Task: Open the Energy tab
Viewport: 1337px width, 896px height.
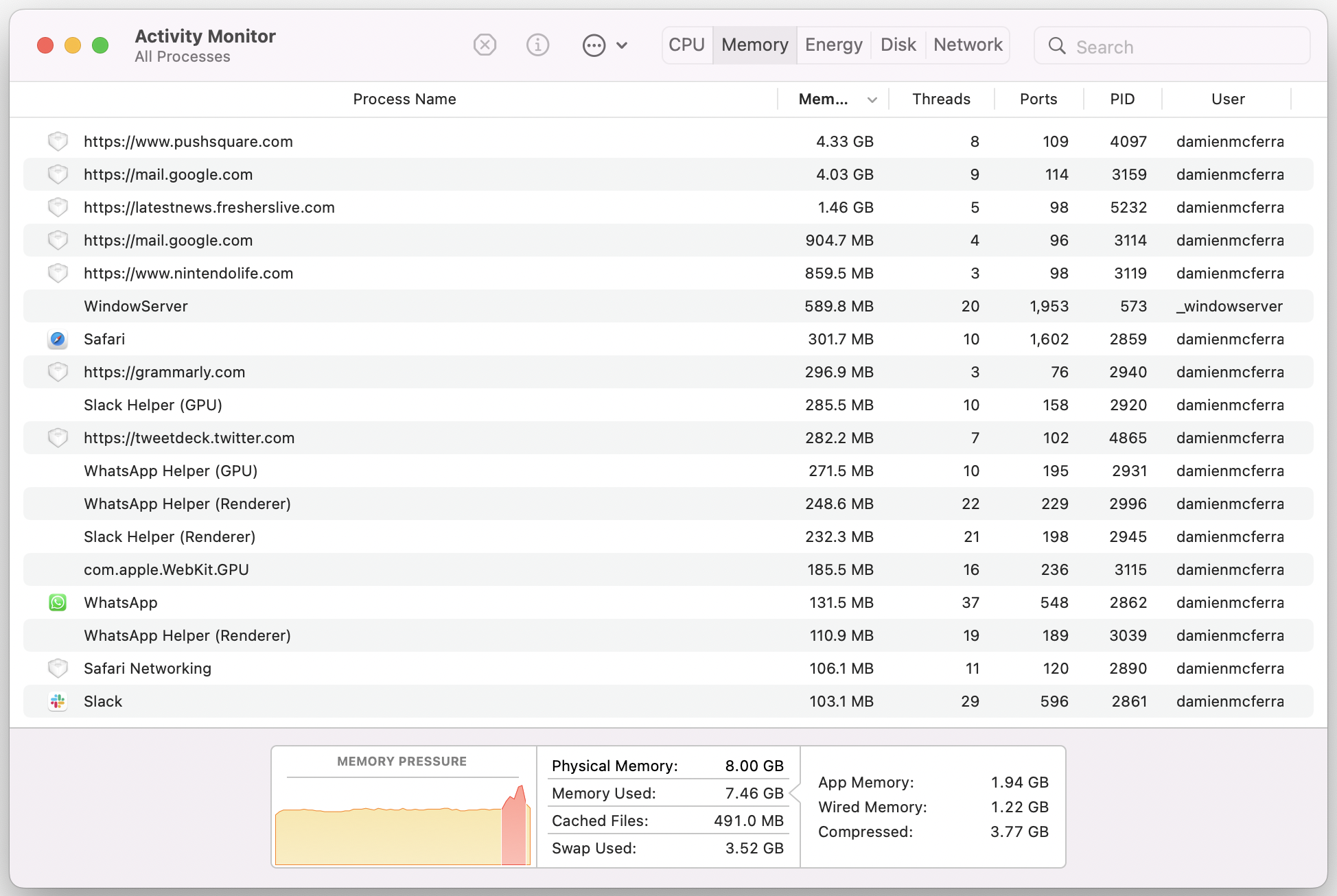Action: click(833, 45)
